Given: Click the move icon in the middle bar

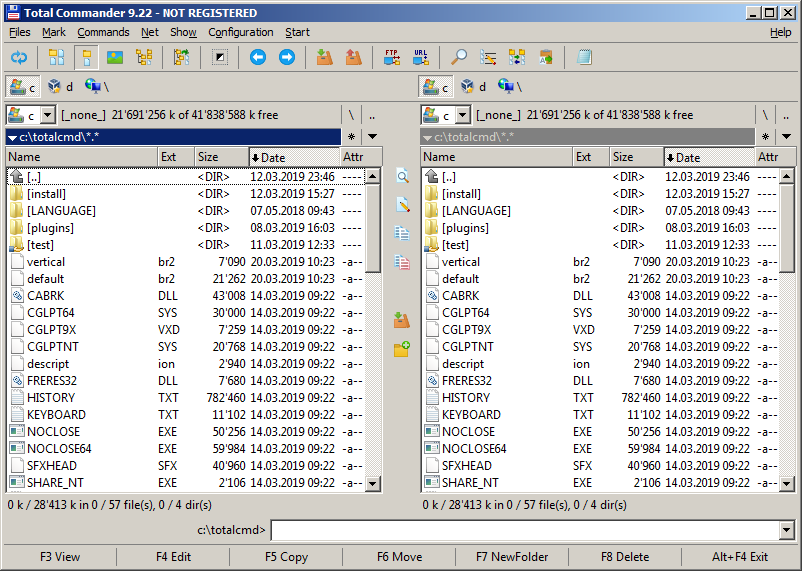Looking at the screenshot, I should click(403, 262).
